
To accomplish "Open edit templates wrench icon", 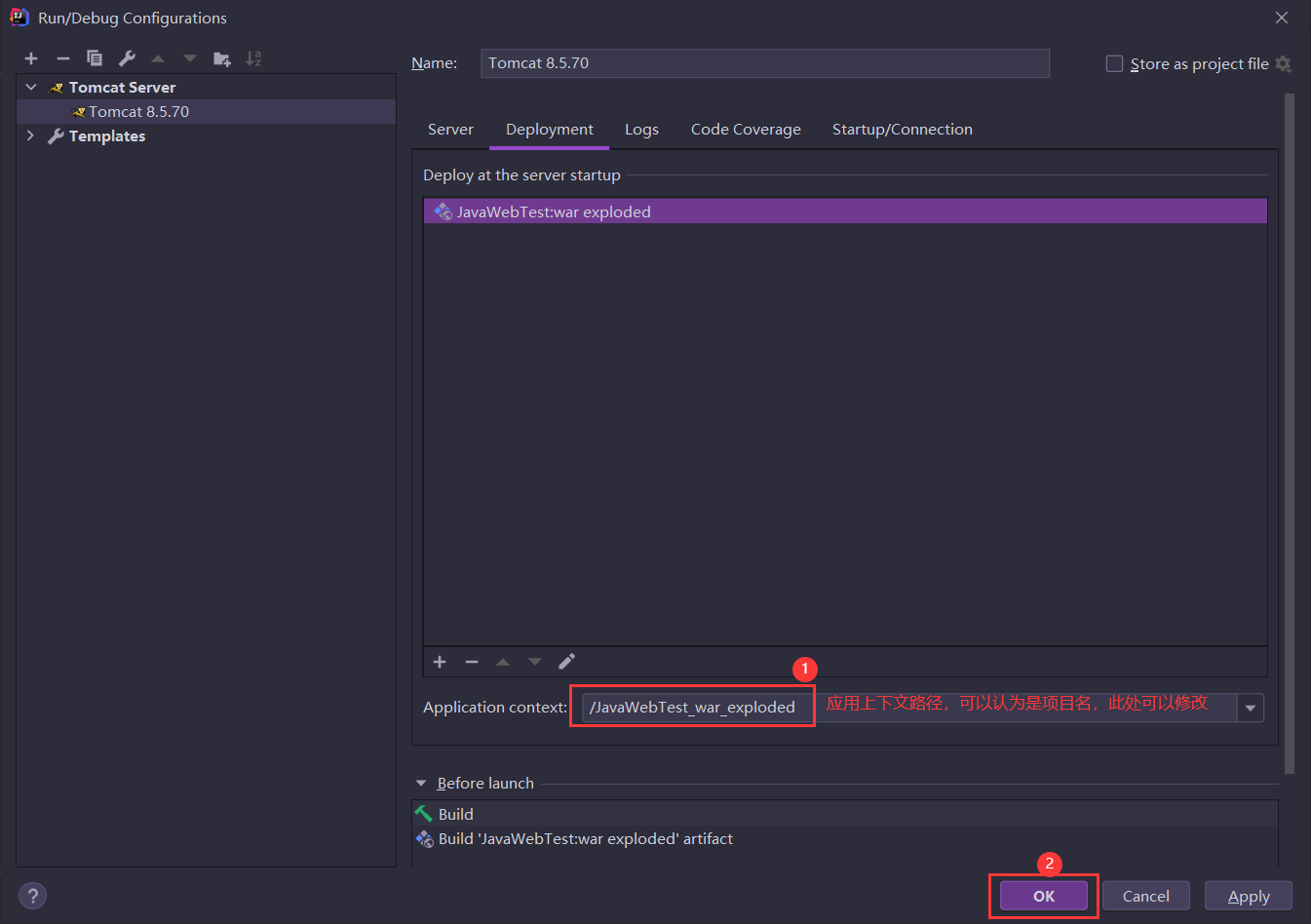I will 127,58.
